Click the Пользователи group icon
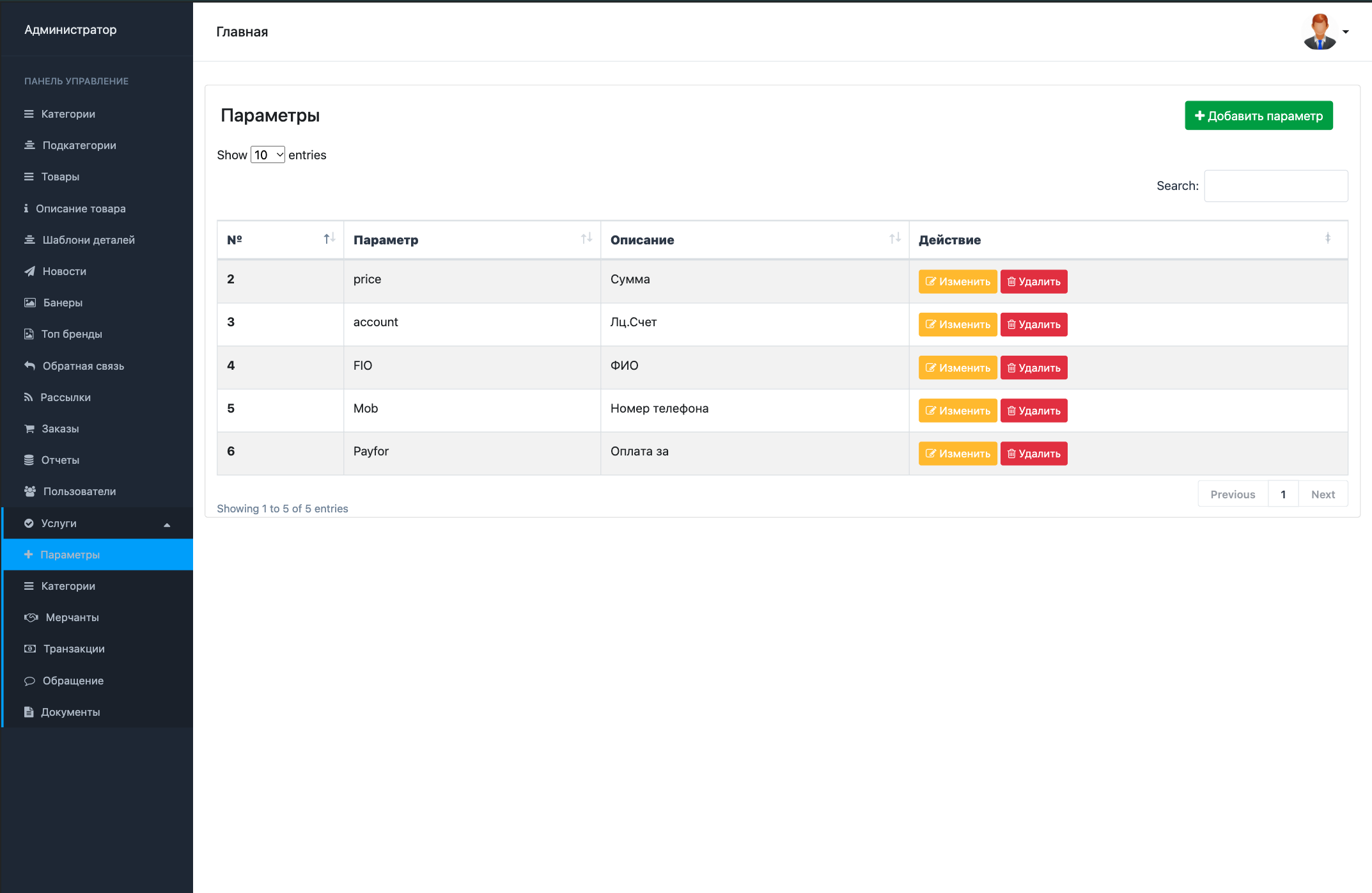This screenshot has width=1372, height=893. point(30,491)
